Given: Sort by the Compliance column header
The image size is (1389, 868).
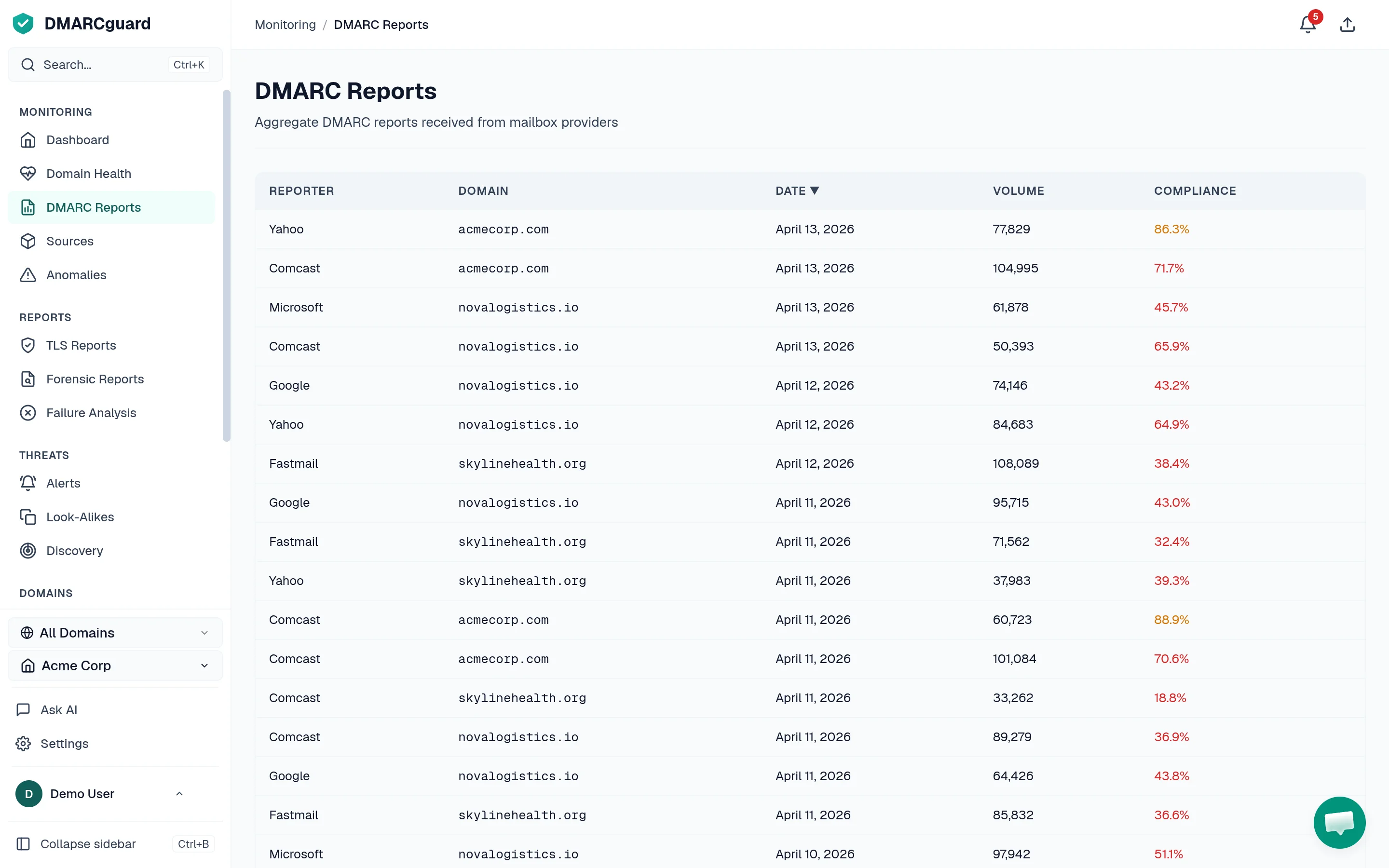Looking at the screenshot, I should (x=1195, y=190).
